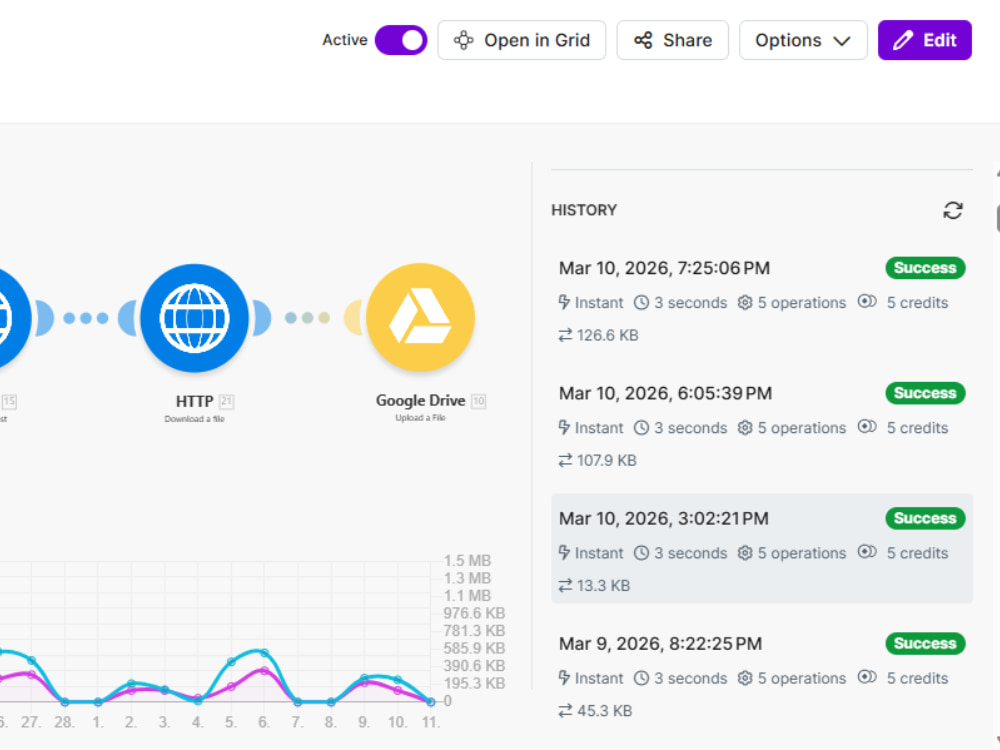Select the Google Drive module icon

pyautogui.click(x=420, y=318)
